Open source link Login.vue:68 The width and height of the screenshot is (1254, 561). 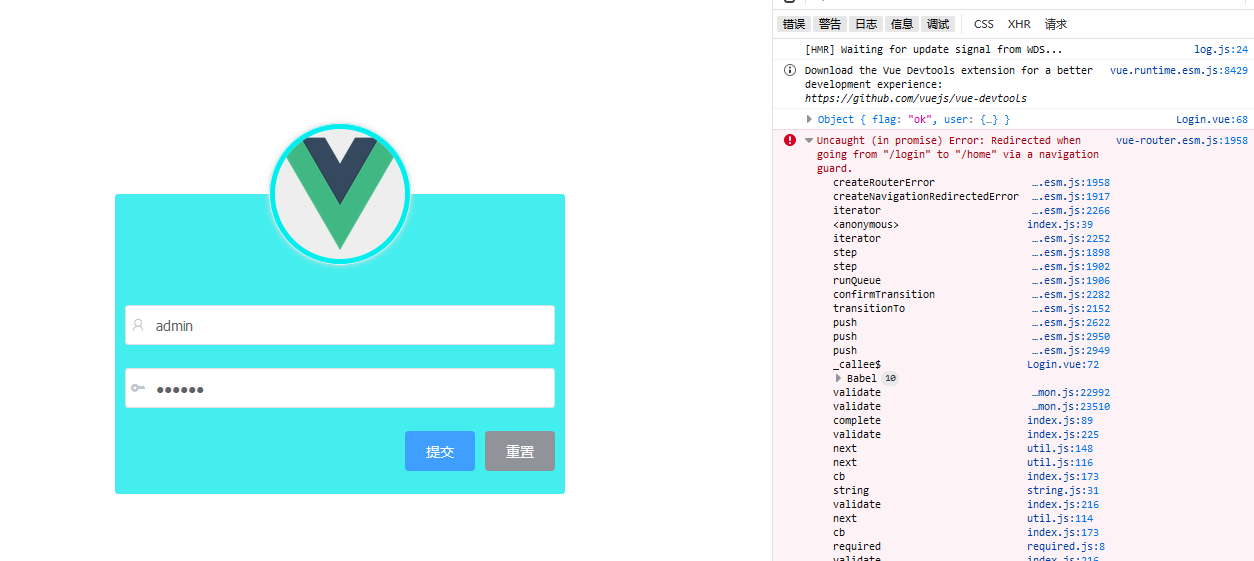click(x=1212, y=119)
